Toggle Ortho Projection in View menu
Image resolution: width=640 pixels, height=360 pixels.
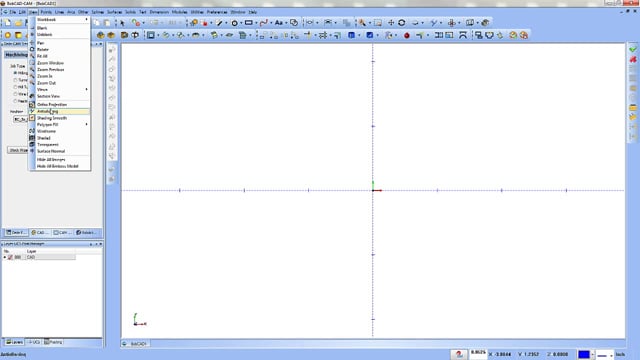60,104
